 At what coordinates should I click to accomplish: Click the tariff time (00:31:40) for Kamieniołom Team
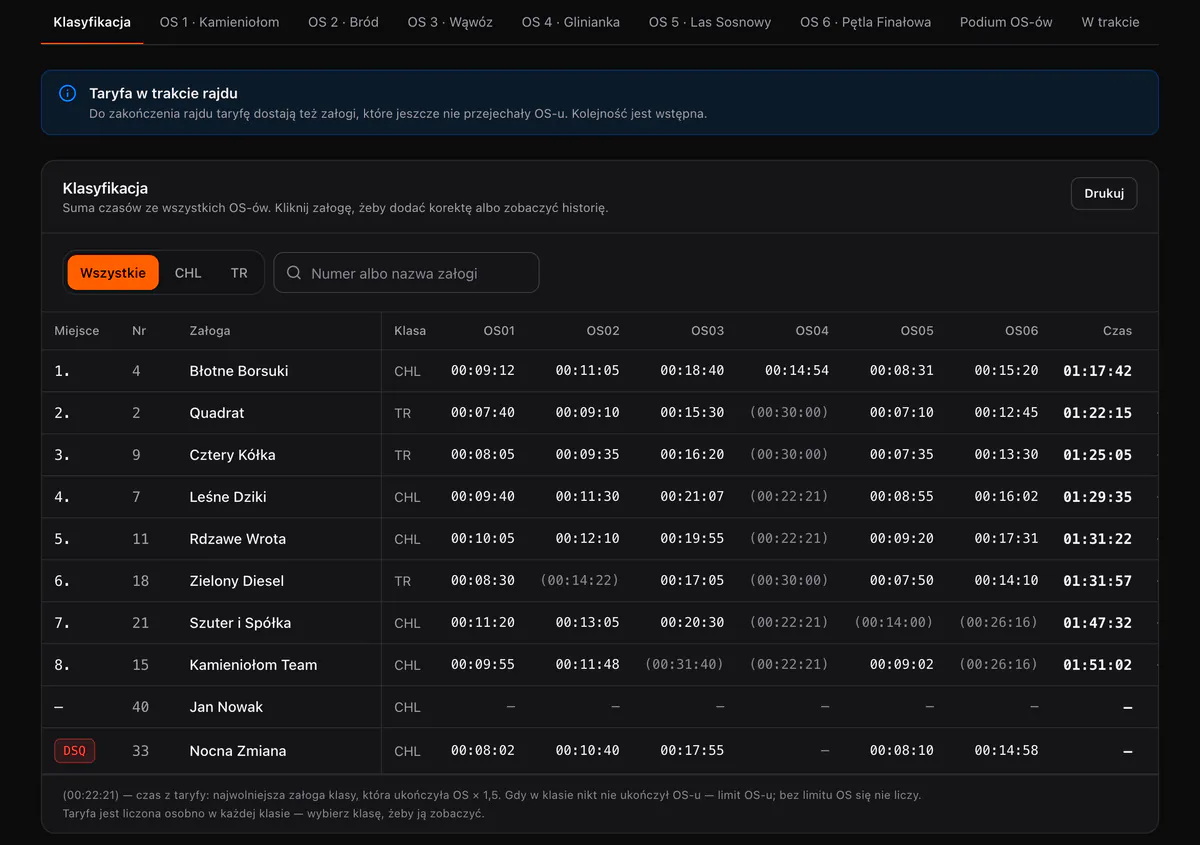click(x=684, y=665)
